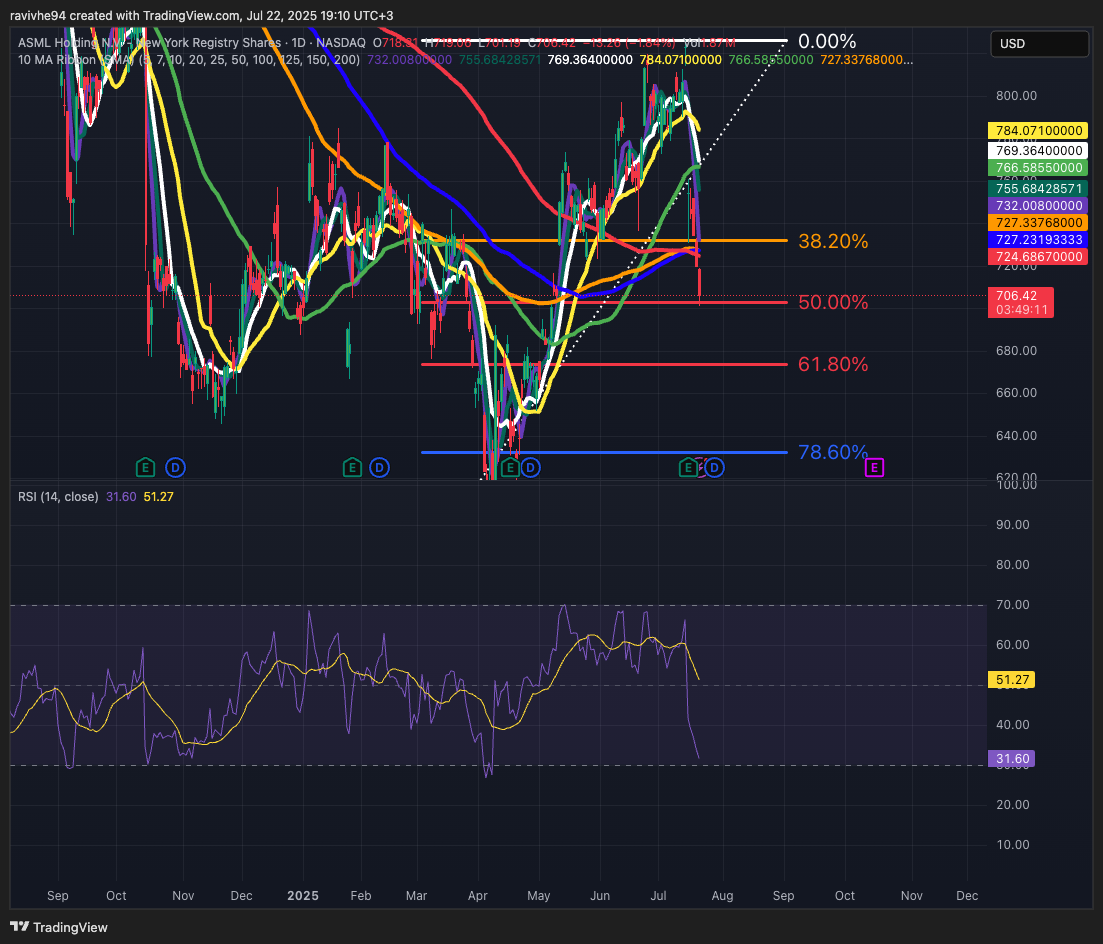The height and width of the screenshot is (944, 1103).
Task: Click the 90.00 RSI scale value
Action: [1013, 525]
